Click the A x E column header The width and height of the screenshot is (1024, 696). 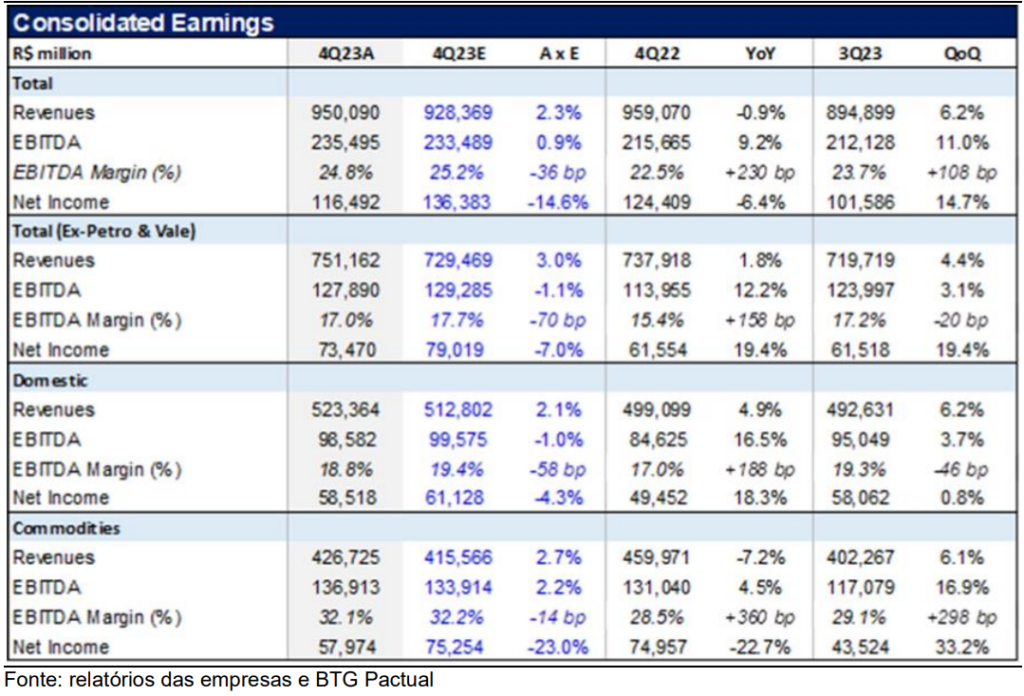tap(559, 54)
